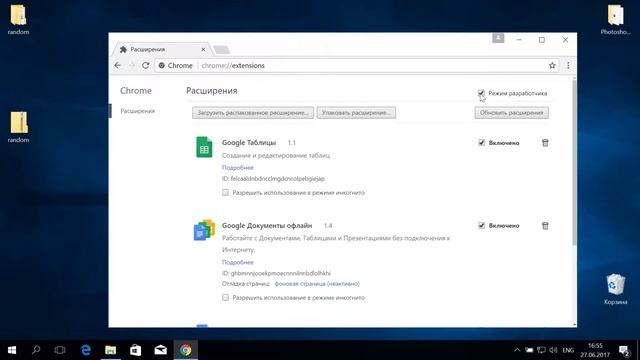The width and height of the screenshot is (640, 360).
Task: Open фоновая страница (неактивно) link
Action: (317, 284)
